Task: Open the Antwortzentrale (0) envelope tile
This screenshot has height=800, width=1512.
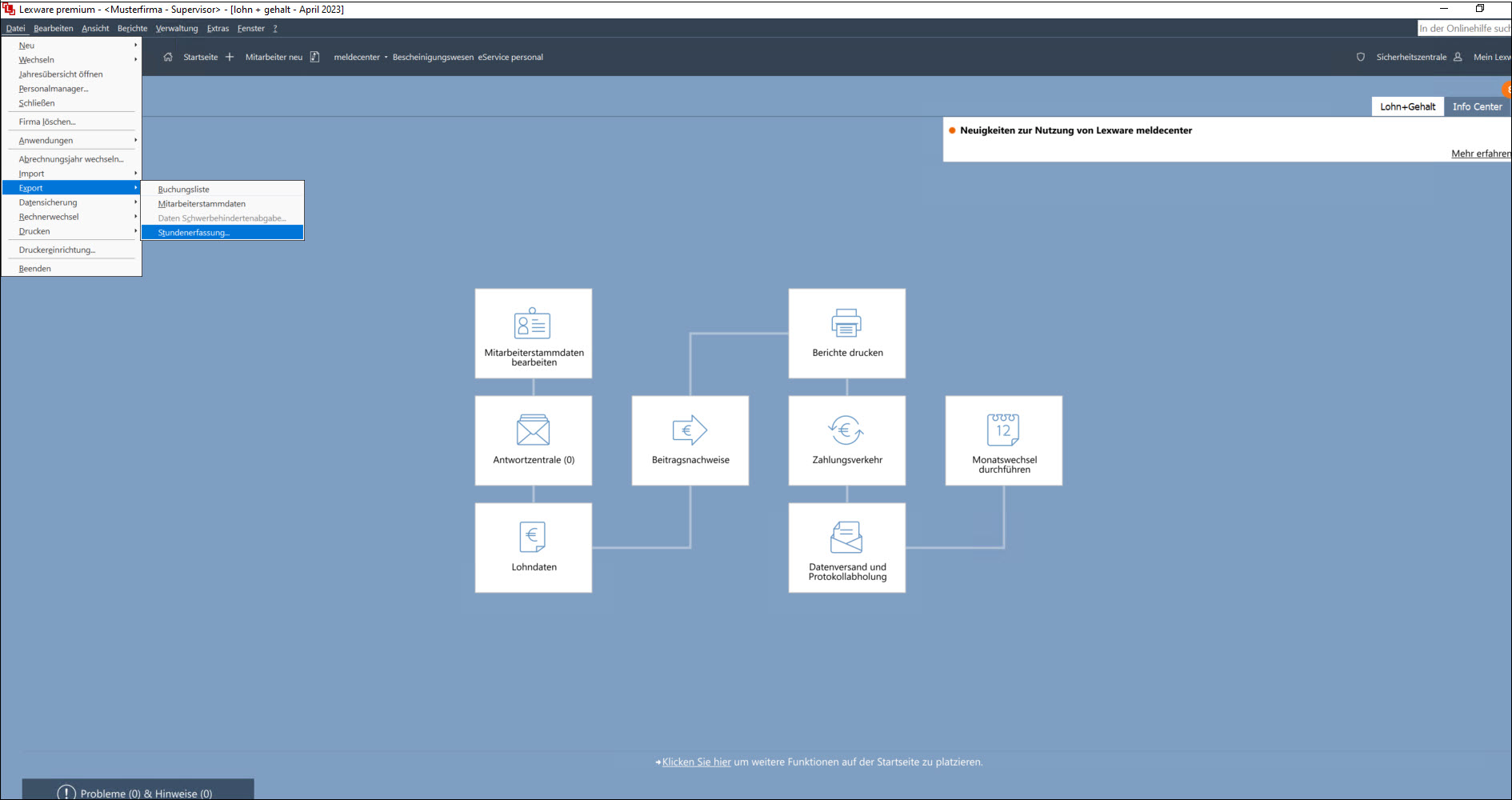Action: (x=534, y=441)
